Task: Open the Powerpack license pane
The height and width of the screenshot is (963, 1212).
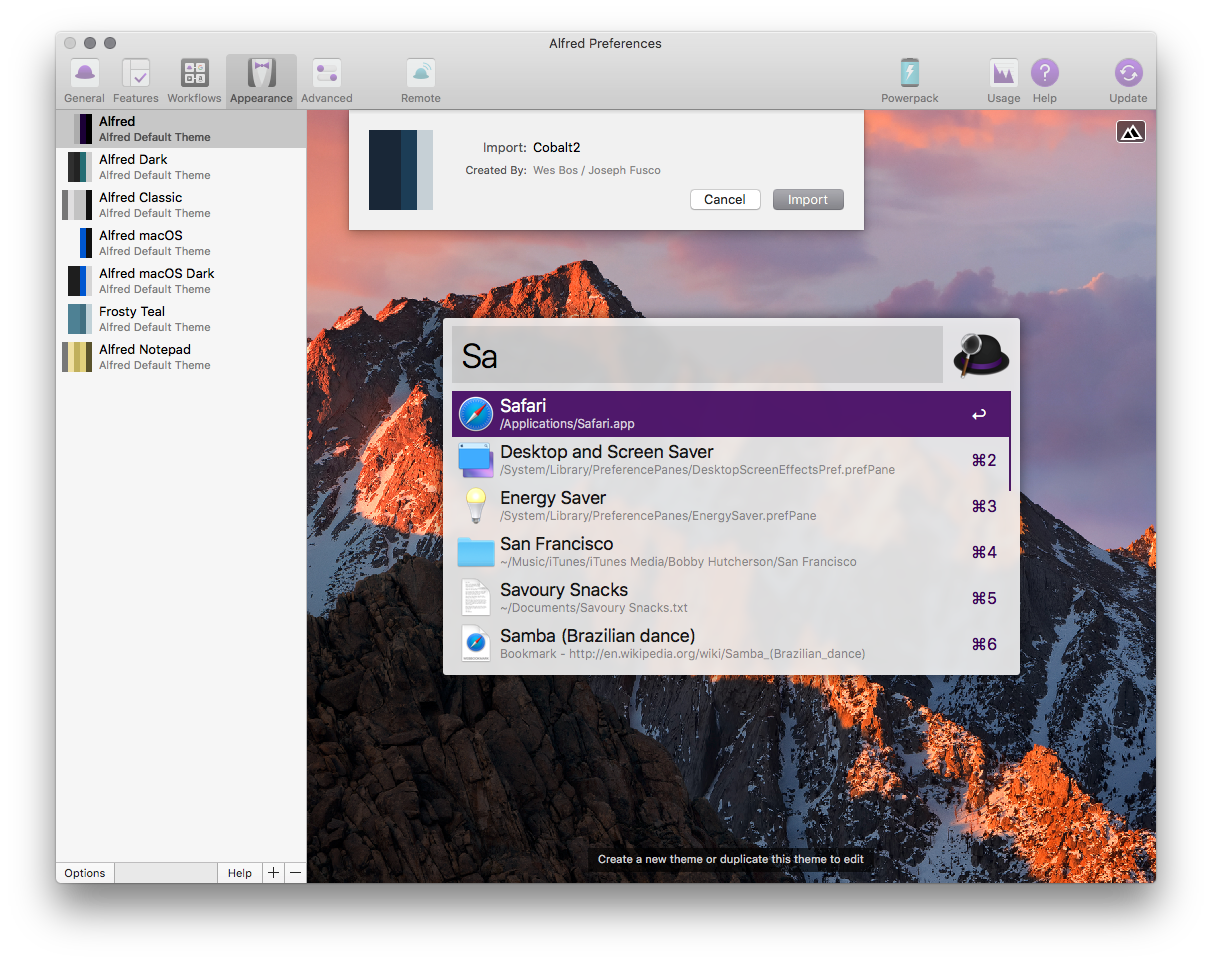Action: click(909, 81)
